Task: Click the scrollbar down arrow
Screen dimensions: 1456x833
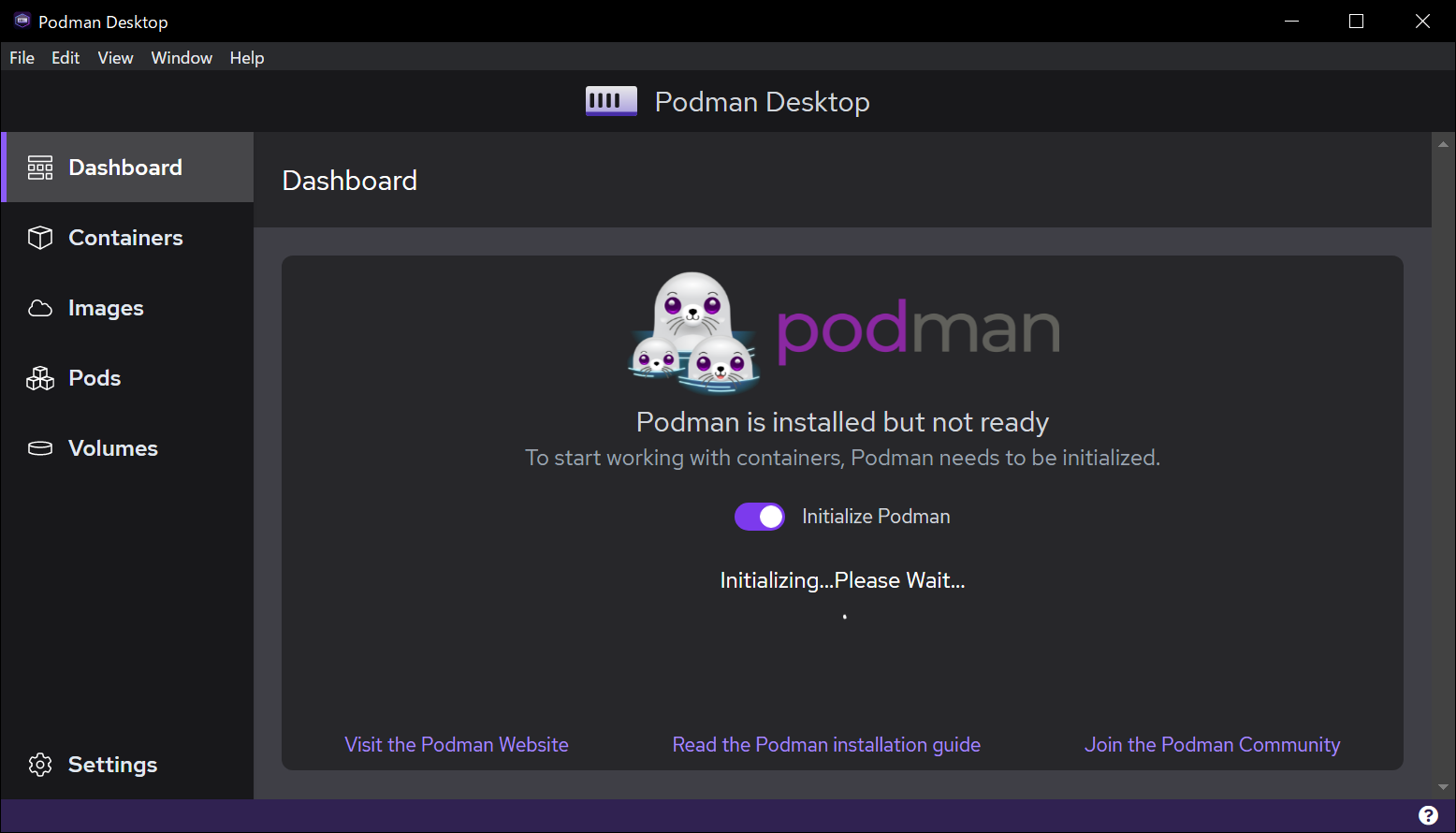Action: click(x=1443, y=787)
